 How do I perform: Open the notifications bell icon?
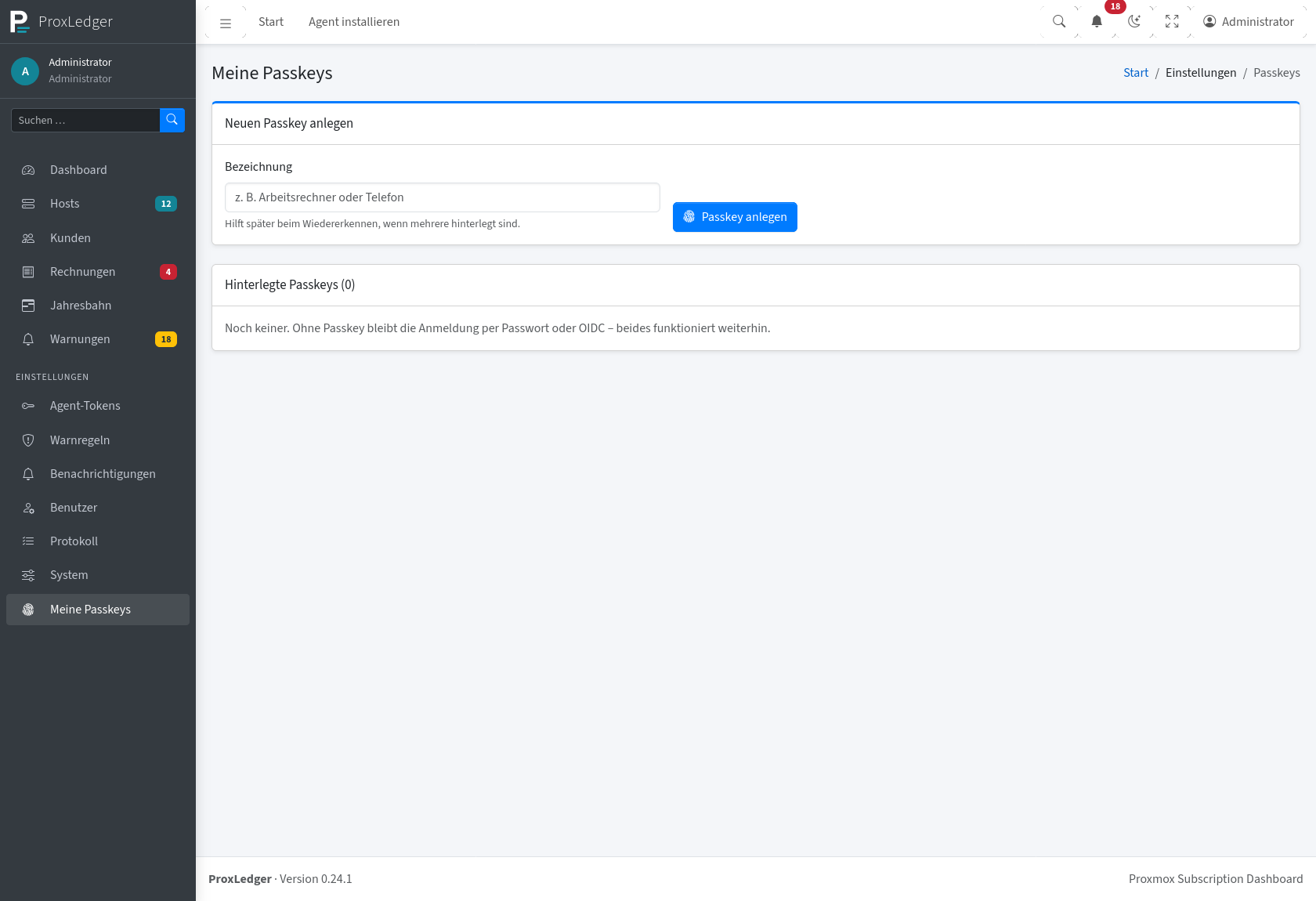click(1097, 22)
